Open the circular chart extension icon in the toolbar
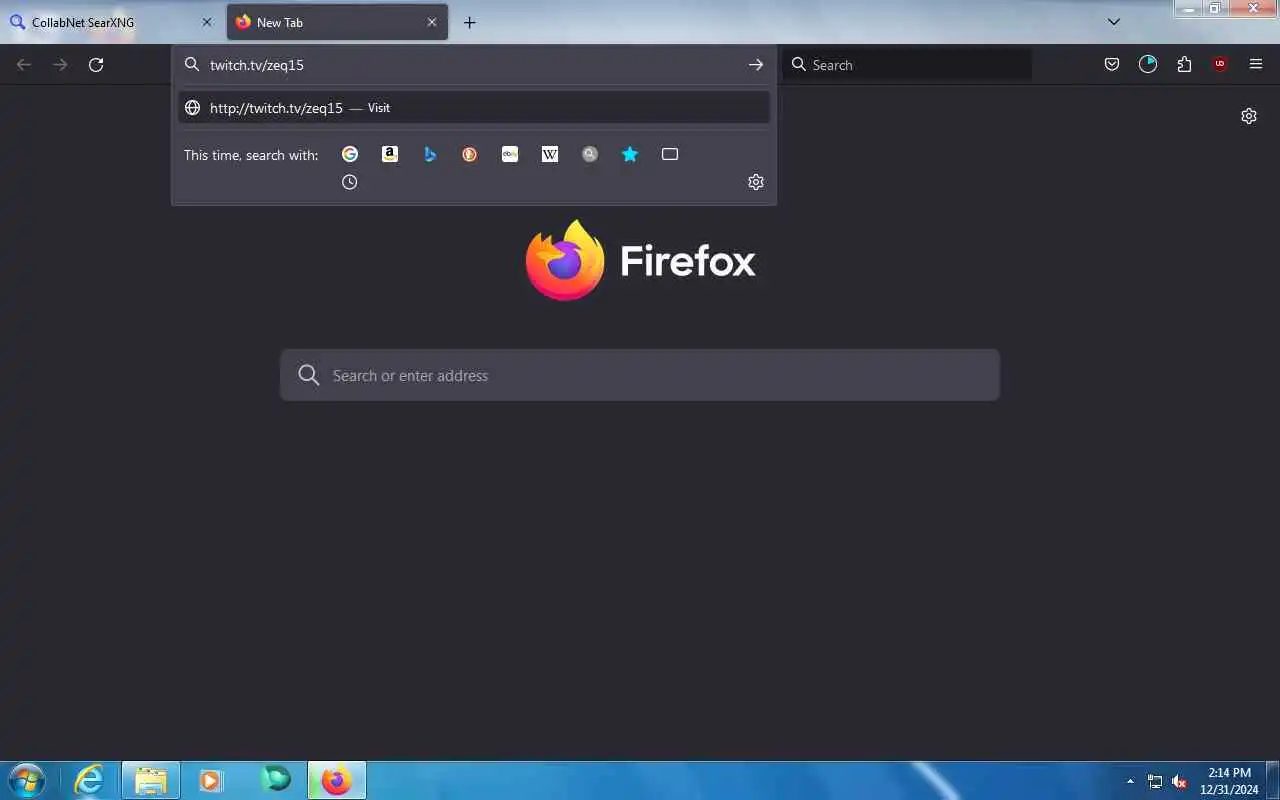The image size is (1280, 800). click(x=1148, y=65)
